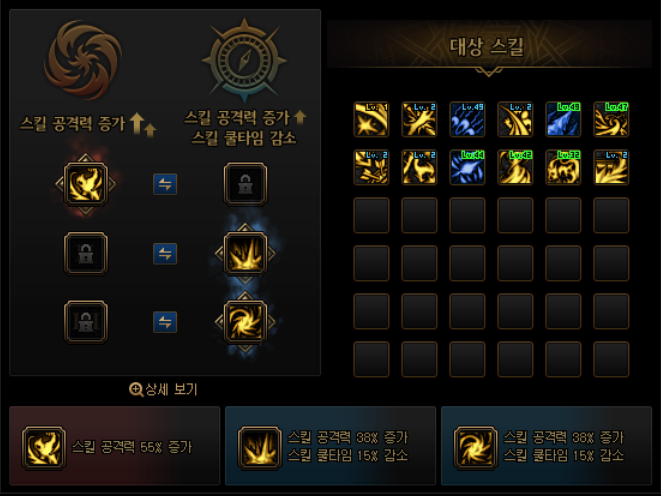Expand the 대상 스킬 header arrow
Image resolution: width=661 pixels, height=496 pixels.
click(489, 72)
